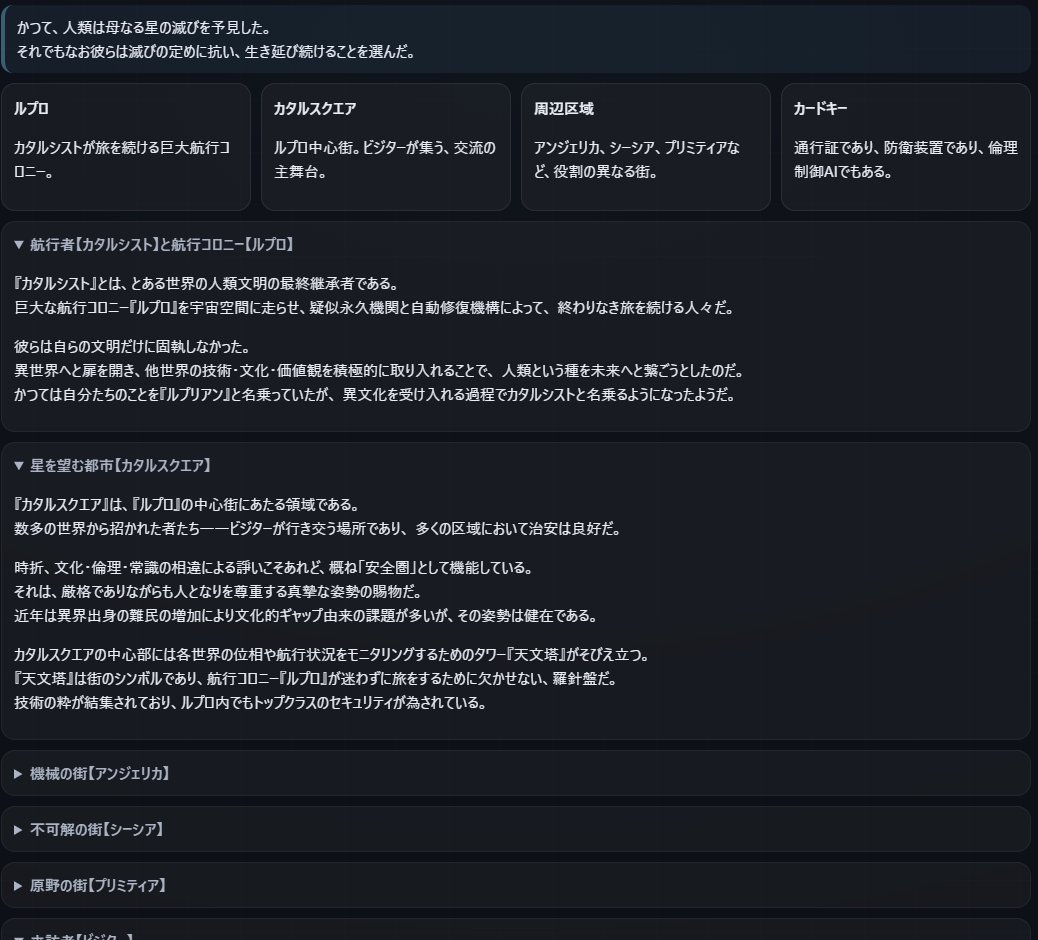
Task: Click the line 『カタルシスト』とは、とある世界の人類文明の最終継承者である。
Action: pos(207,284)
